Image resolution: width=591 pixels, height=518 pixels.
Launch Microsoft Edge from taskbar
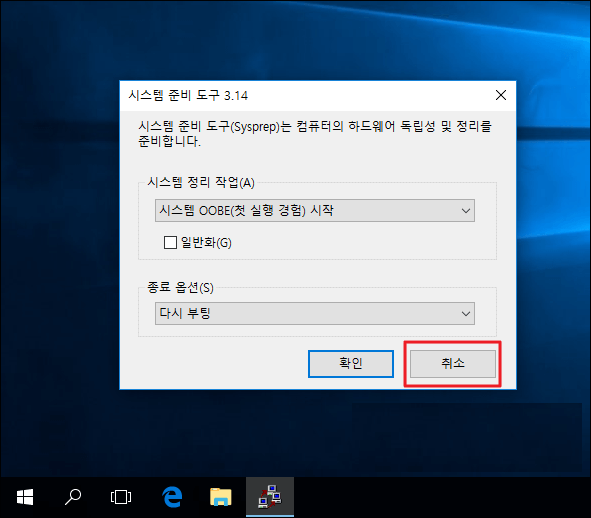click(172, 497)
